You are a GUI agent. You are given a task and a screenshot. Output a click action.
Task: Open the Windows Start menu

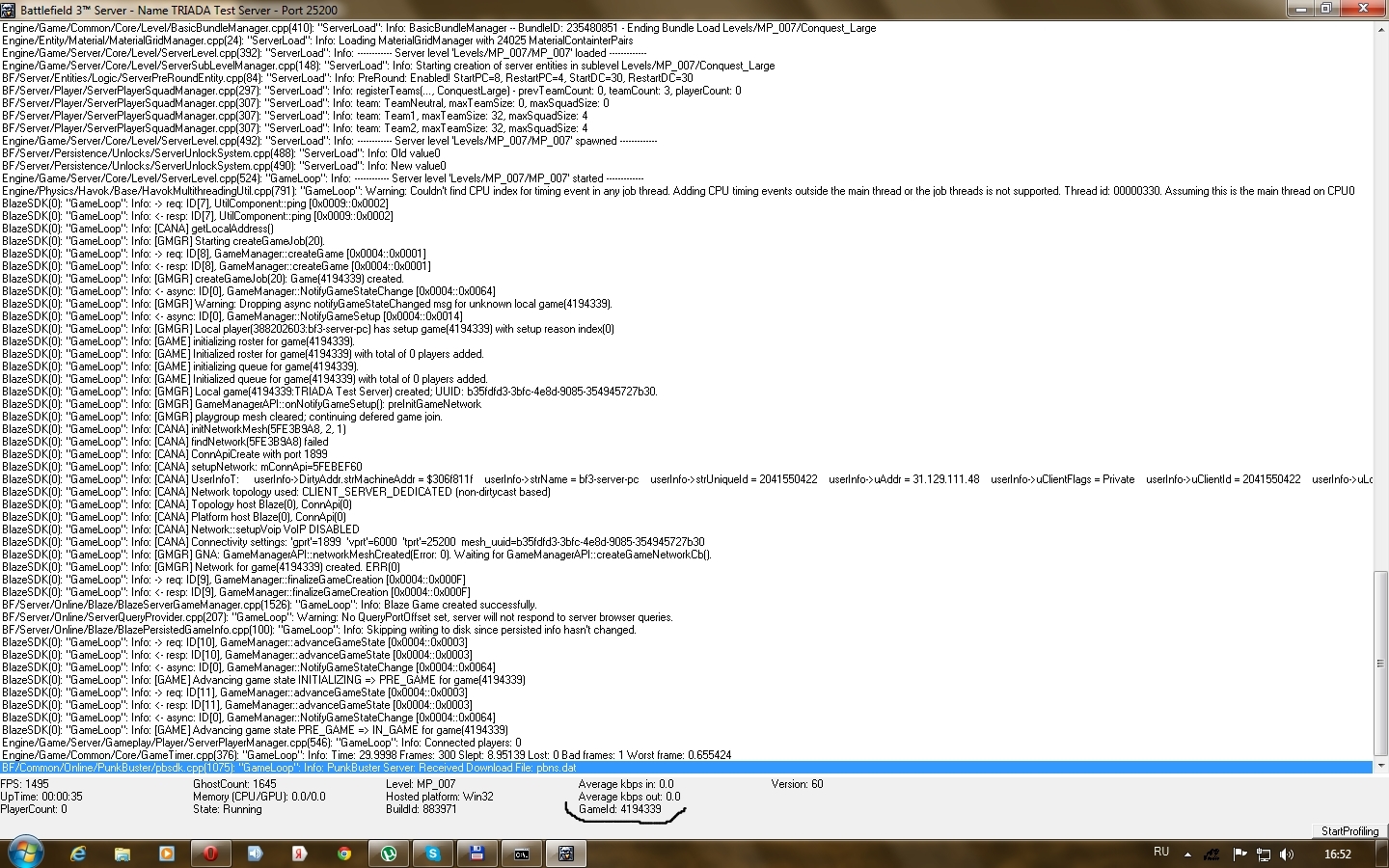click(x=25, y=853)
